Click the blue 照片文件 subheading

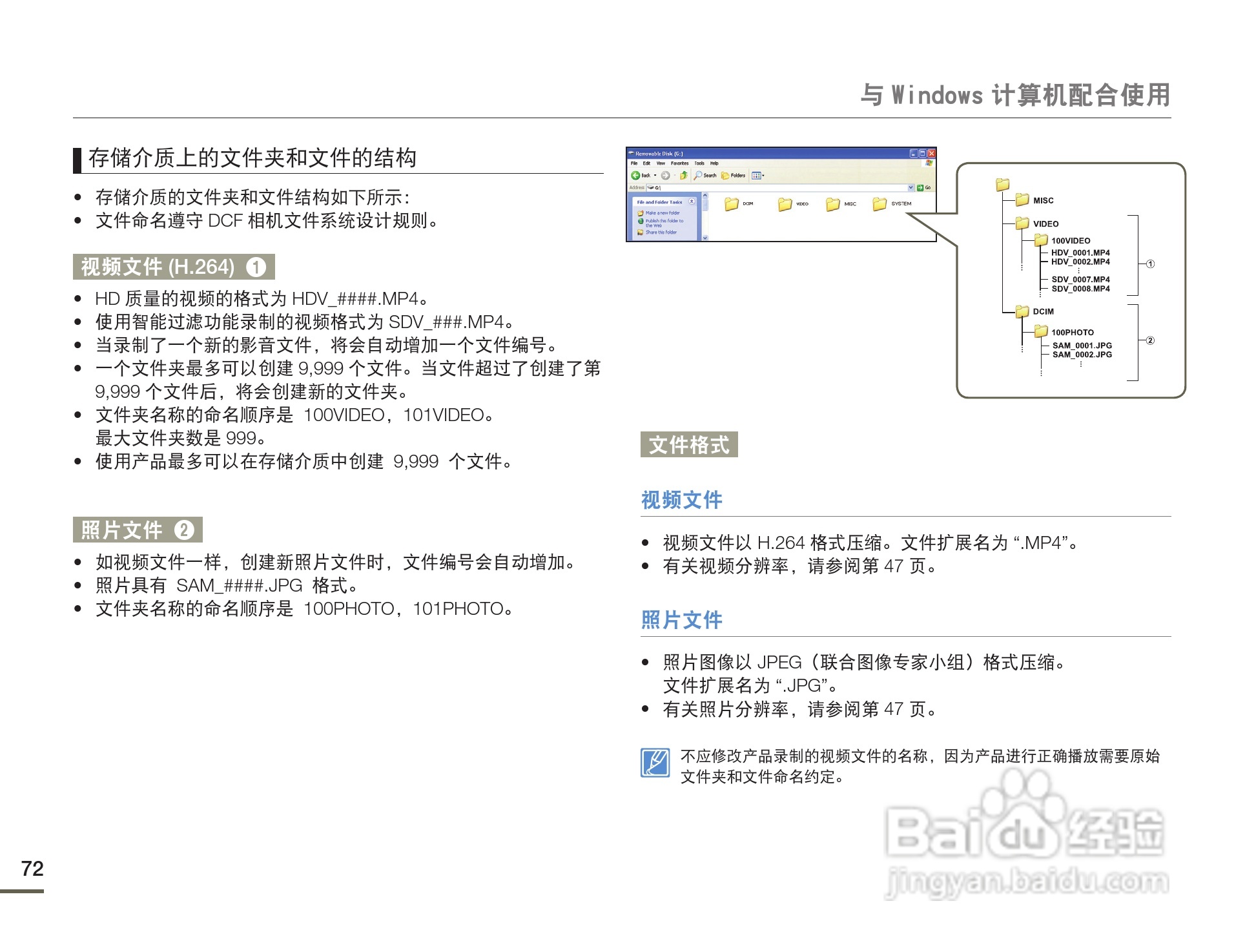pos(682,619)
